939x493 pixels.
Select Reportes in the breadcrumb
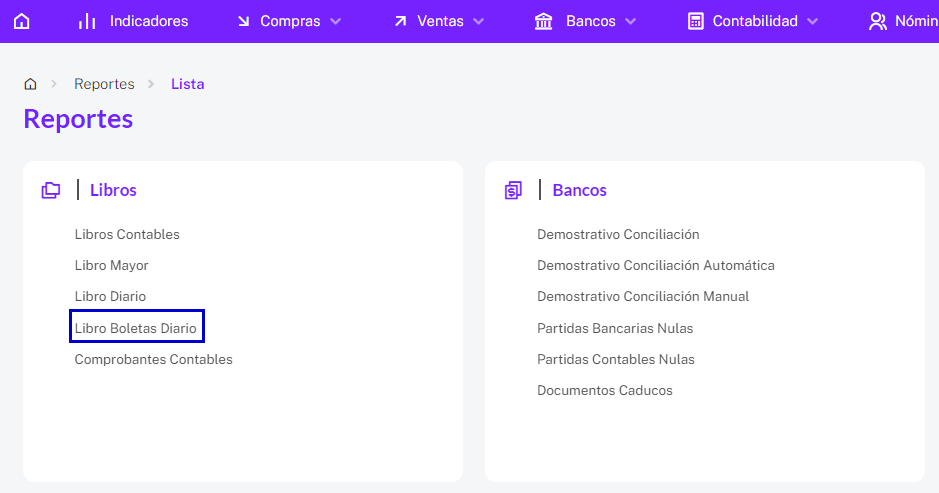click(104, 84)
